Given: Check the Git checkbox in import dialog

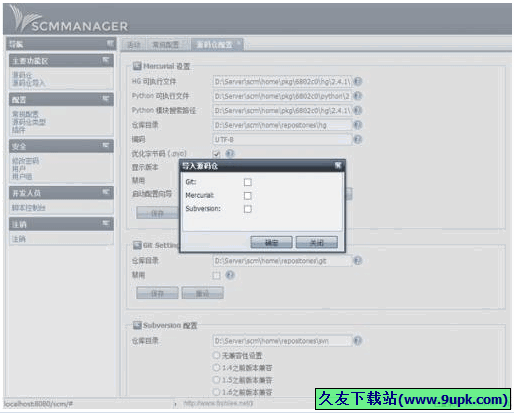Looking at the screenshot, I should click(x=248, y=182).
